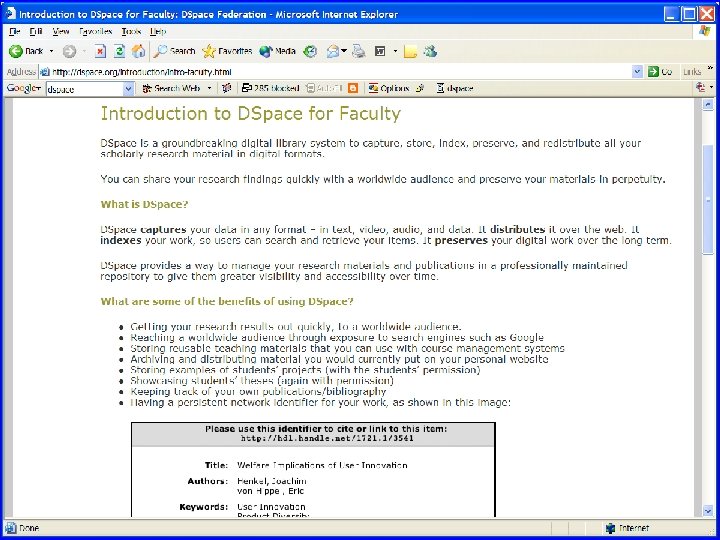Click the Back navigation button
This screenshot has height=540, width=720.
point(26,51)
